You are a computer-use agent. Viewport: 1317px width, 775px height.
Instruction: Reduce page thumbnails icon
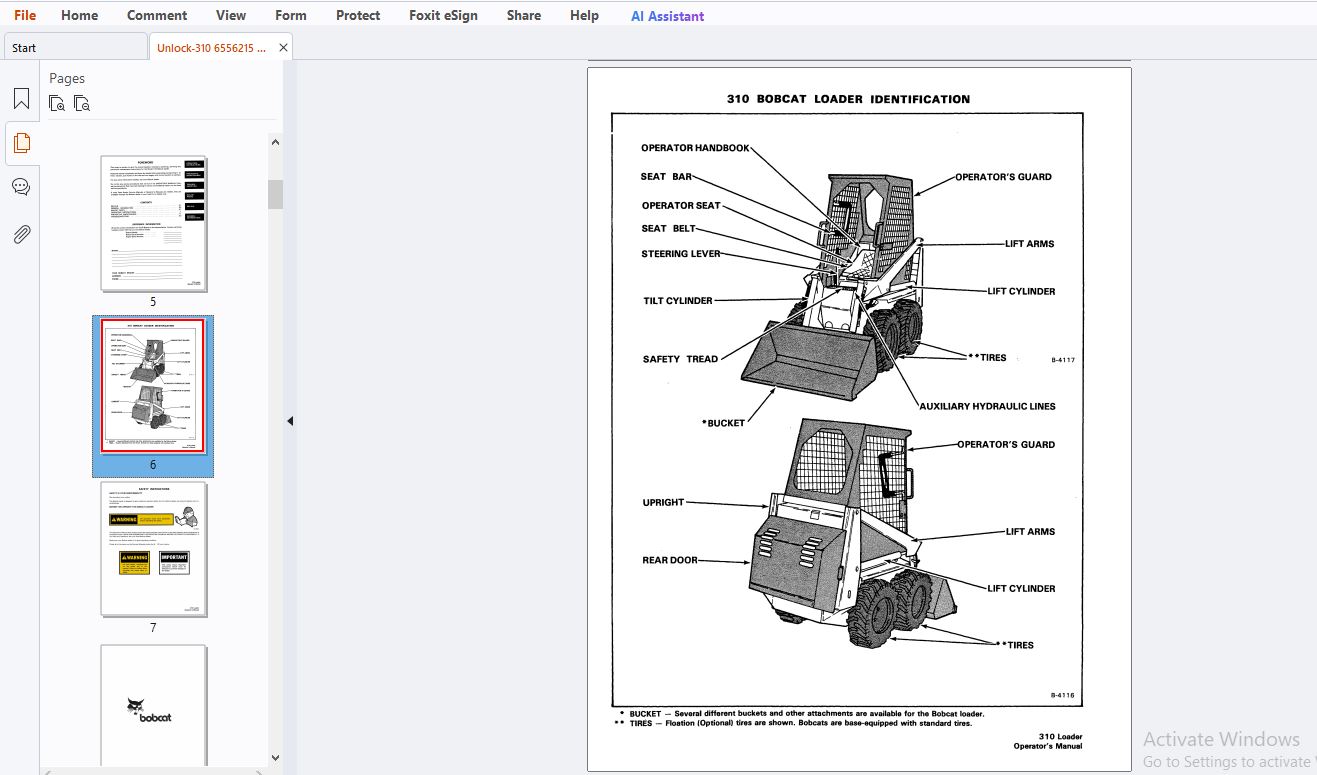point(82,103)
